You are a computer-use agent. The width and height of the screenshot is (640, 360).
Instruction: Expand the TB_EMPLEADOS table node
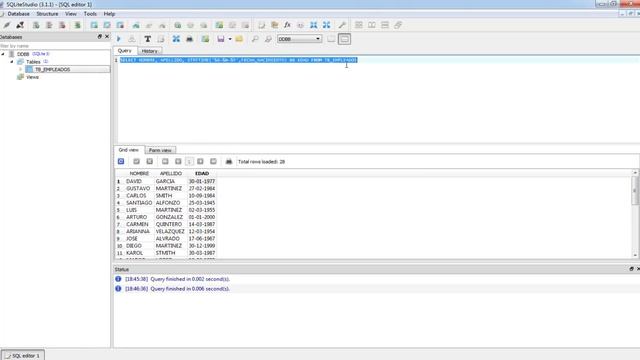point(20,69)
